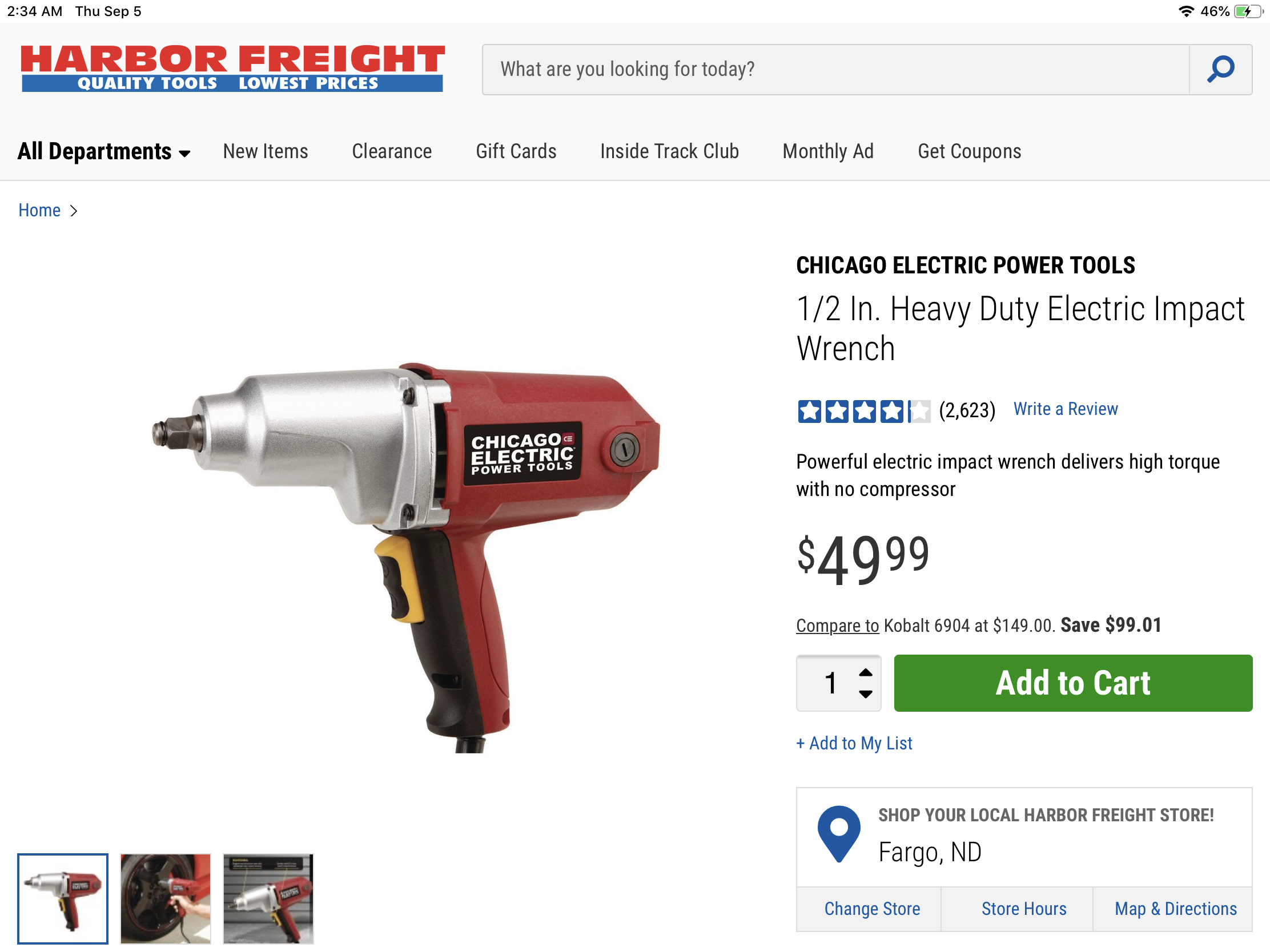Decrease quantity with down arrow
The height and width of the screenshot is (952, 1270).
tap(865, 694)
